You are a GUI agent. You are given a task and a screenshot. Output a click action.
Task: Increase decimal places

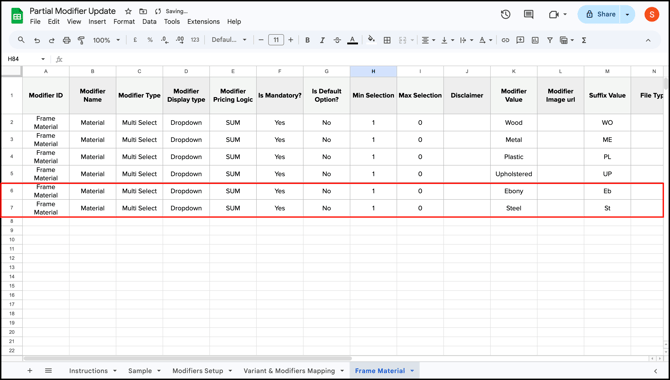click(x=180, y=40)
